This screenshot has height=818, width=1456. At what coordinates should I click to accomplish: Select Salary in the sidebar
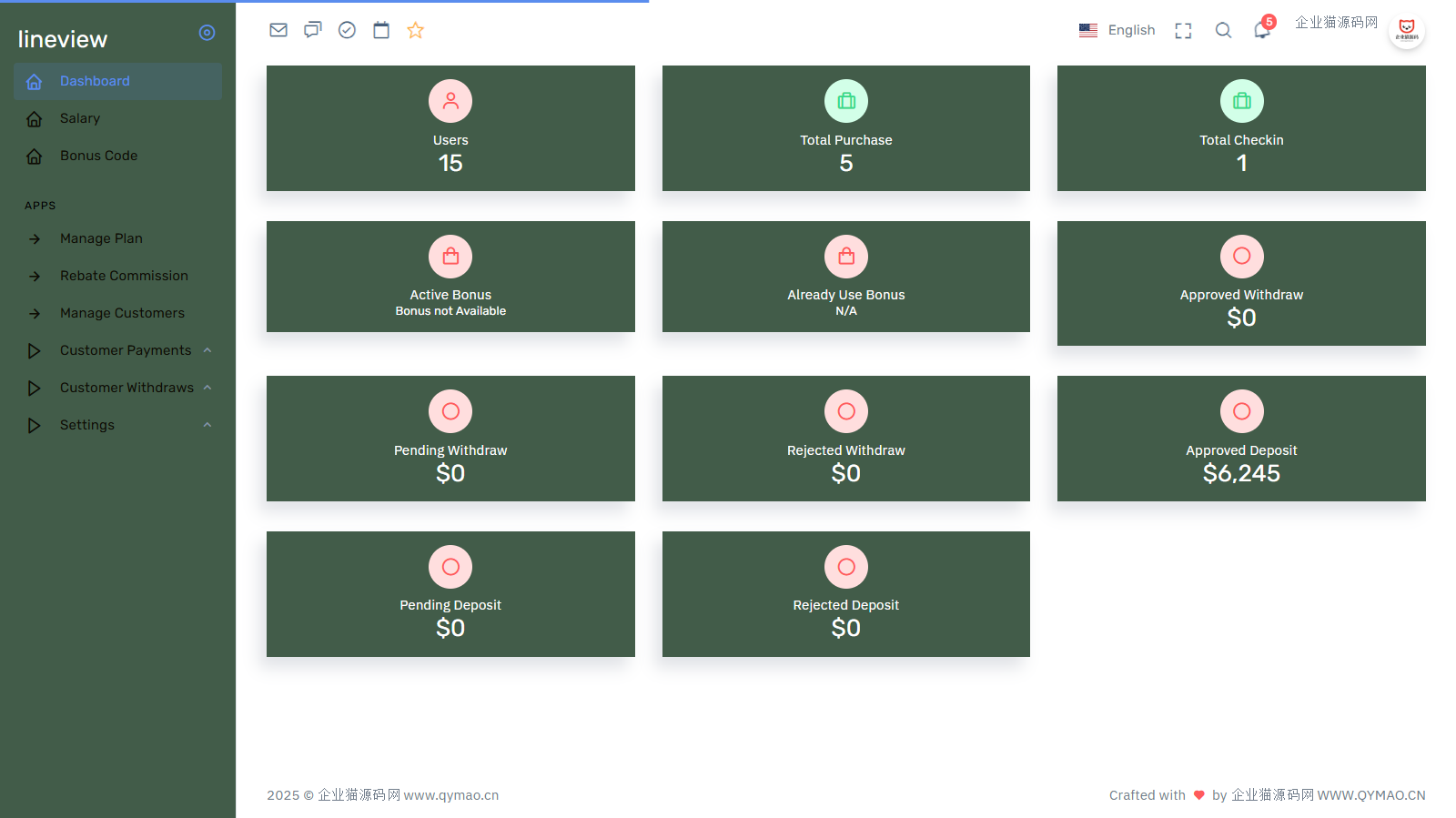[80, 118]
